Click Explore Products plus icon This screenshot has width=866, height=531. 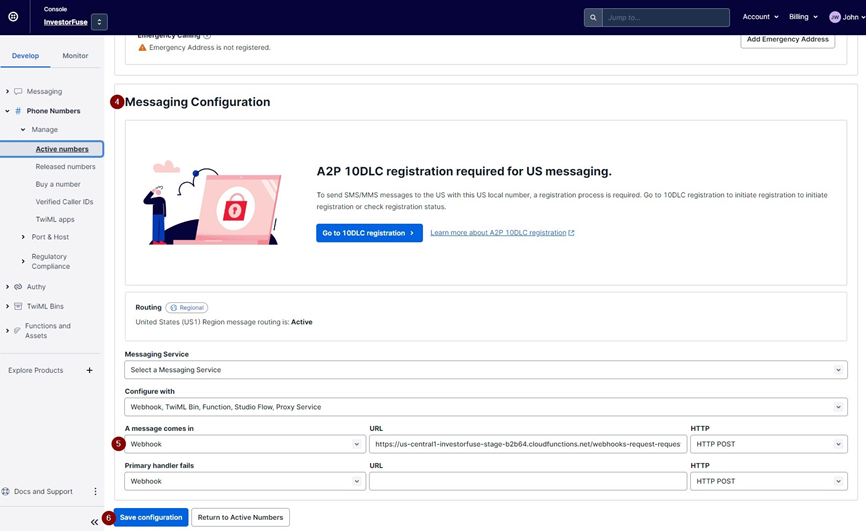89,370
